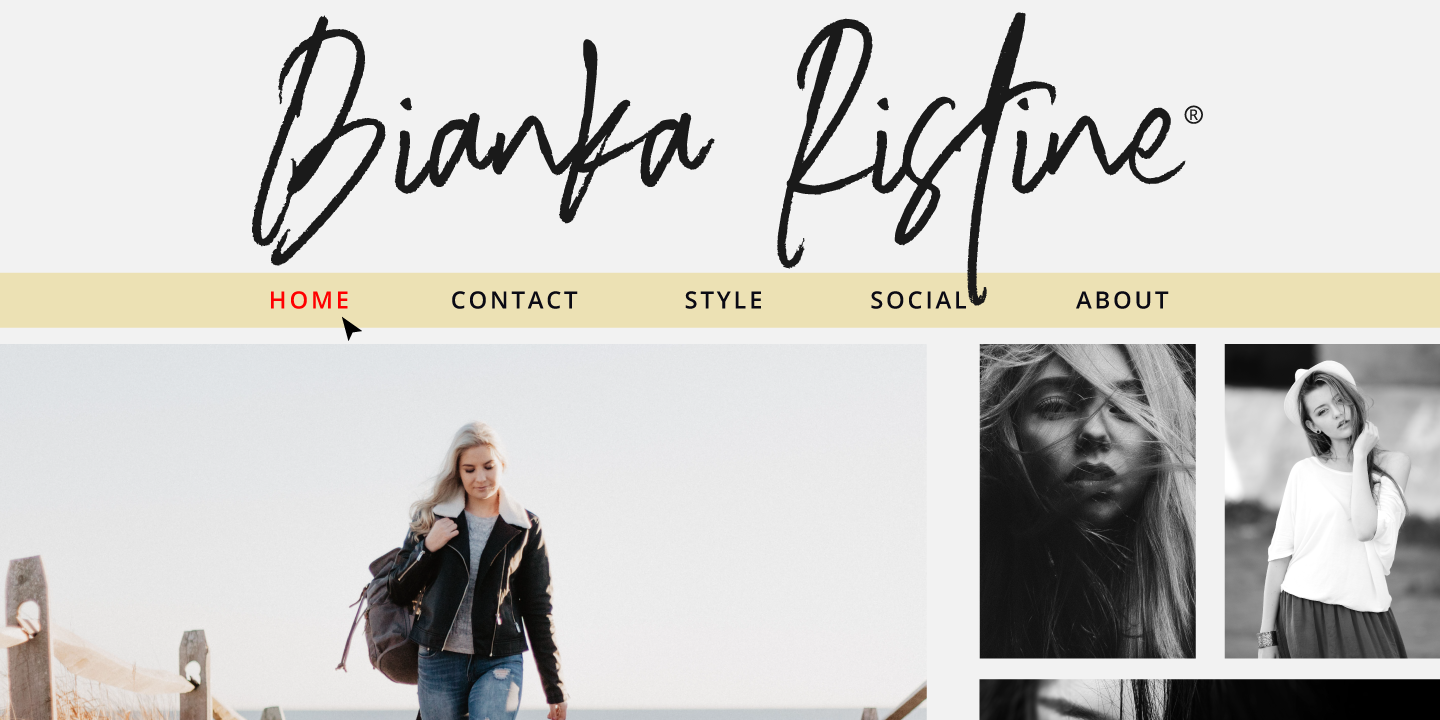1440x720 pixels.
Task: Click the registered trademark symbol
Action: coord(1194,115)
